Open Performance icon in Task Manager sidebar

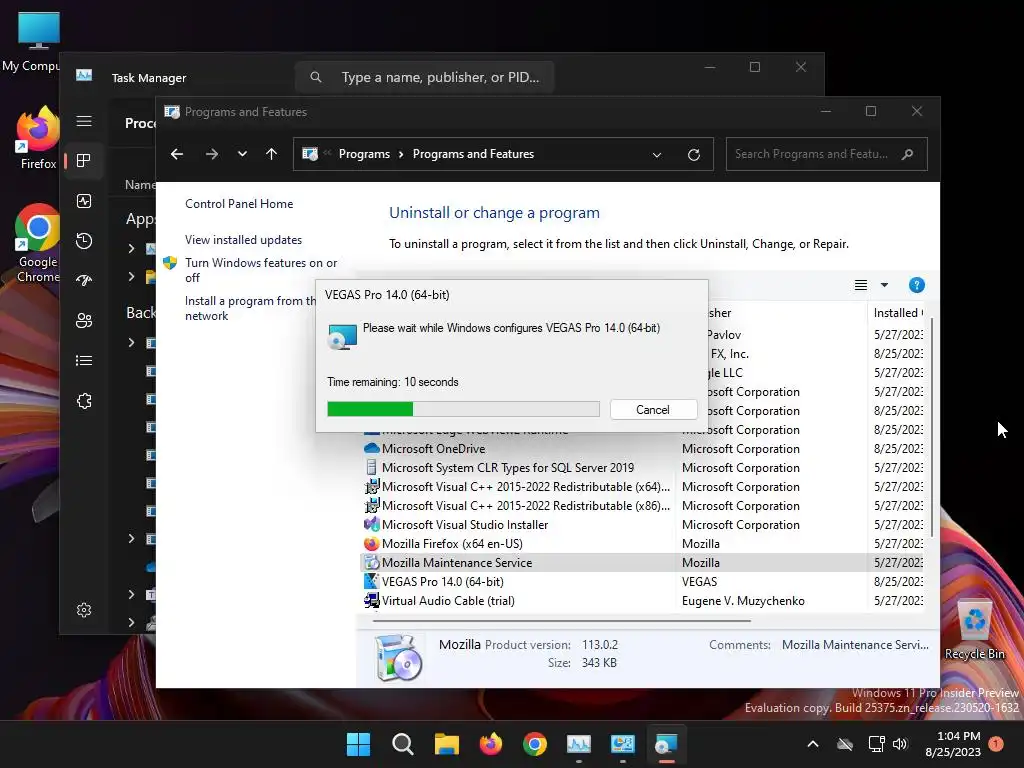84,201
